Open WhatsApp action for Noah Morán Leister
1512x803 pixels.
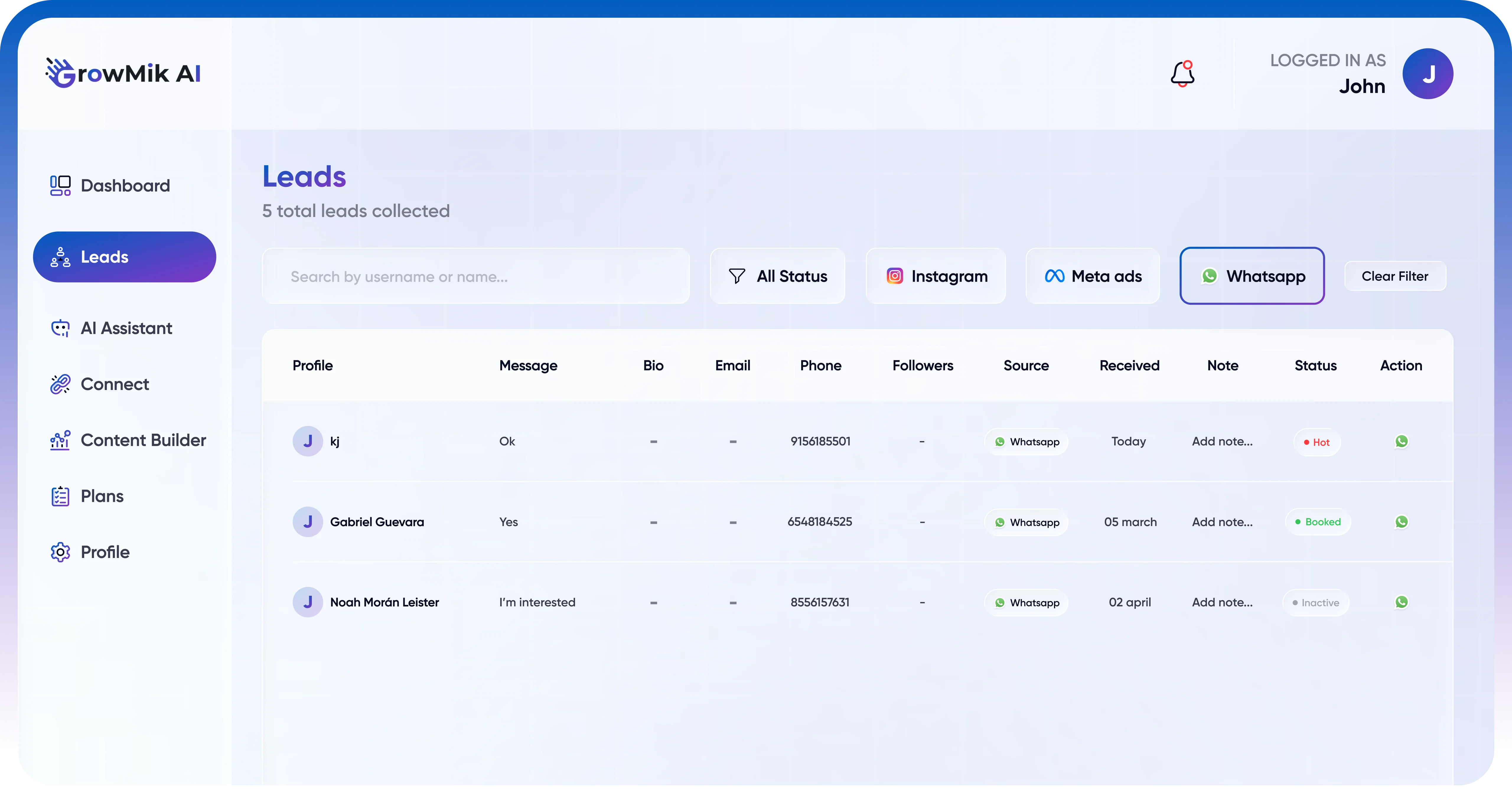point(1401,602)
